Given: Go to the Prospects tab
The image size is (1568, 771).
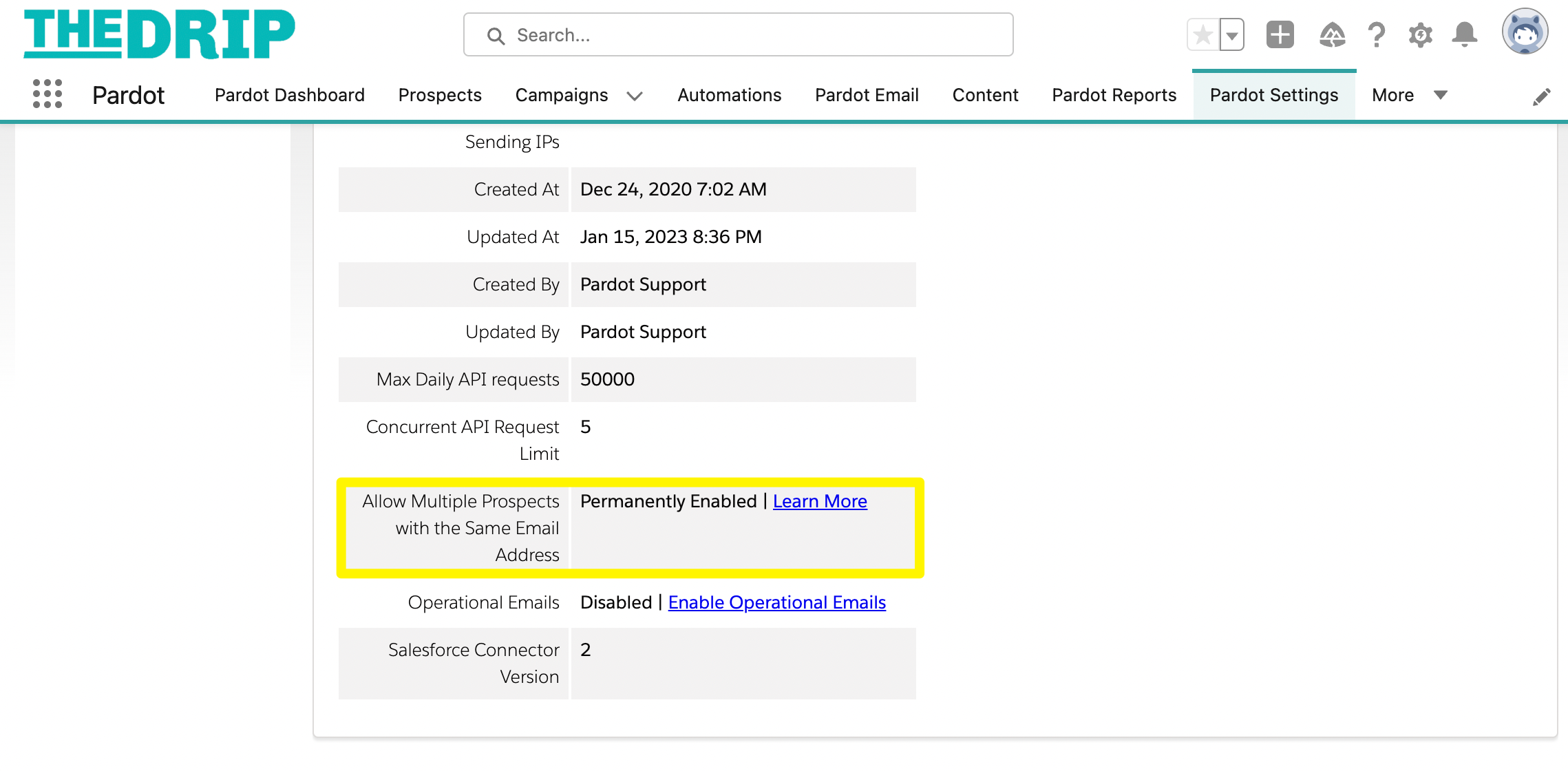Looking at the screenshot, I should coord(440,95).
